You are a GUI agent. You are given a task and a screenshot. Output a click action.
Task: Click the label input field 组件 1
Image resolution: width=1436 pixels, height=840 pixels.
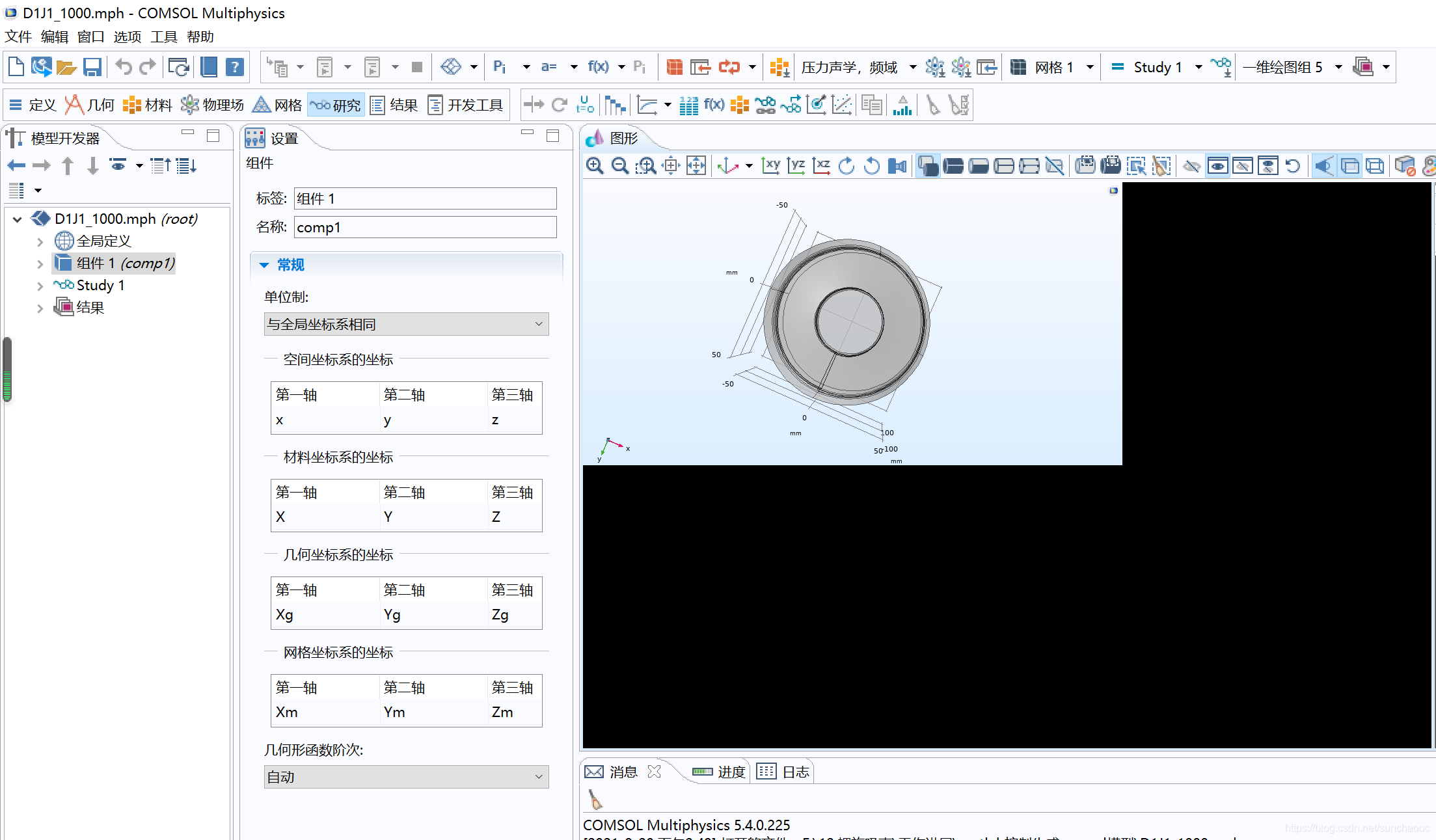coord(425,198)
